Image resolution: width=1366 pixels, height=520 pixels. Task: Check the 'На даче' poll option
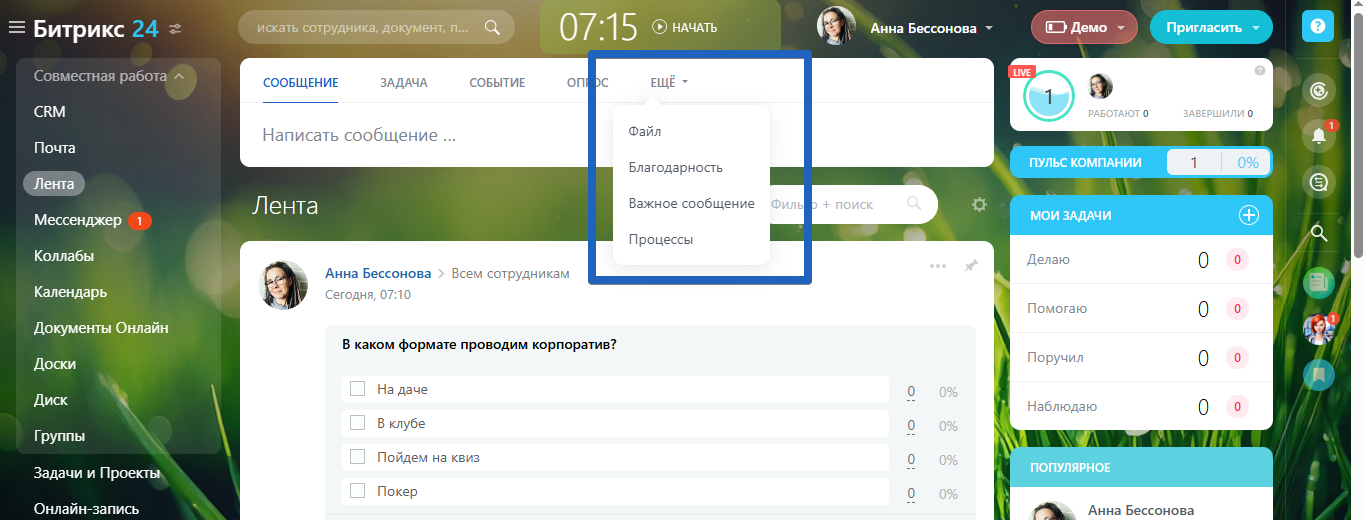point(357,389)
